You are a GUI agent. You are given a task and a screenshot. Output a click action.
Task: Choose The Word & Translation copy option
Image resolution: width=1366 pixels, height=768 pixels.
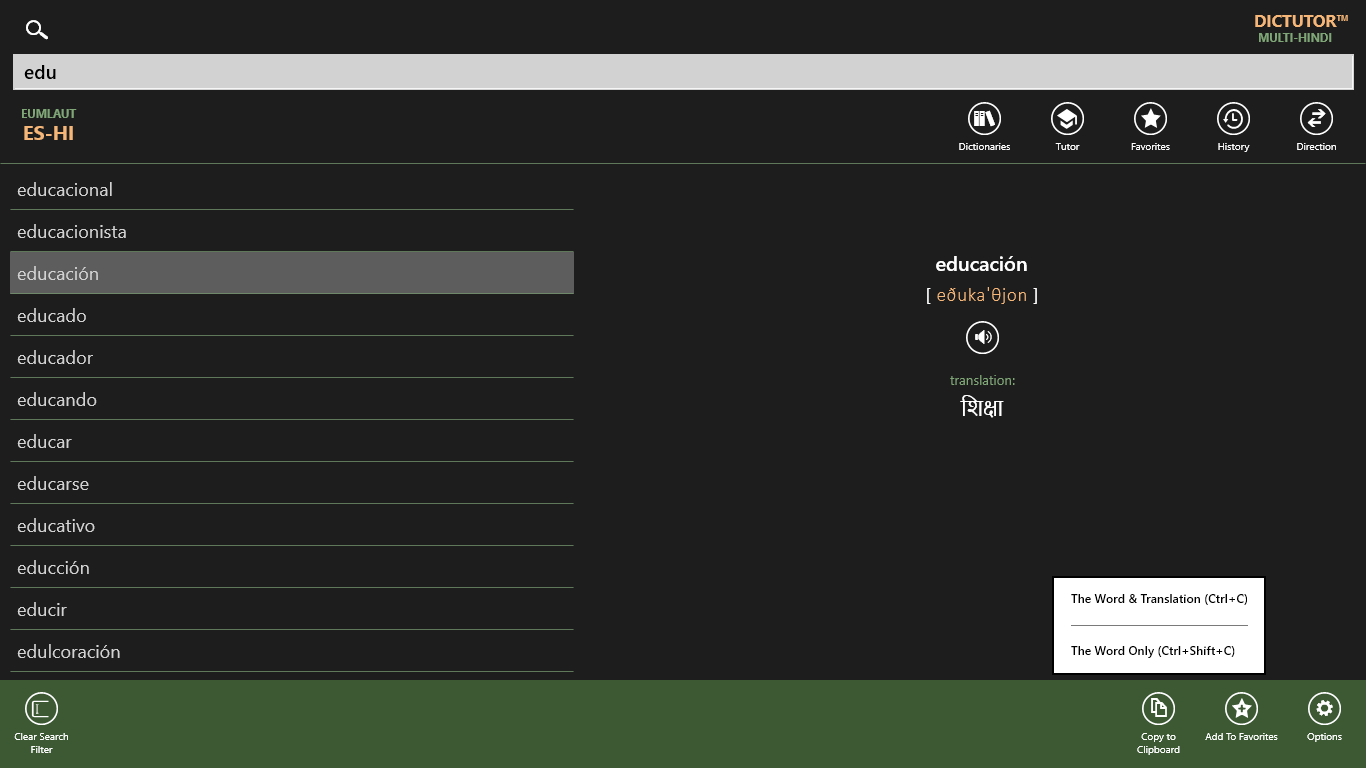coord(1159,599)
